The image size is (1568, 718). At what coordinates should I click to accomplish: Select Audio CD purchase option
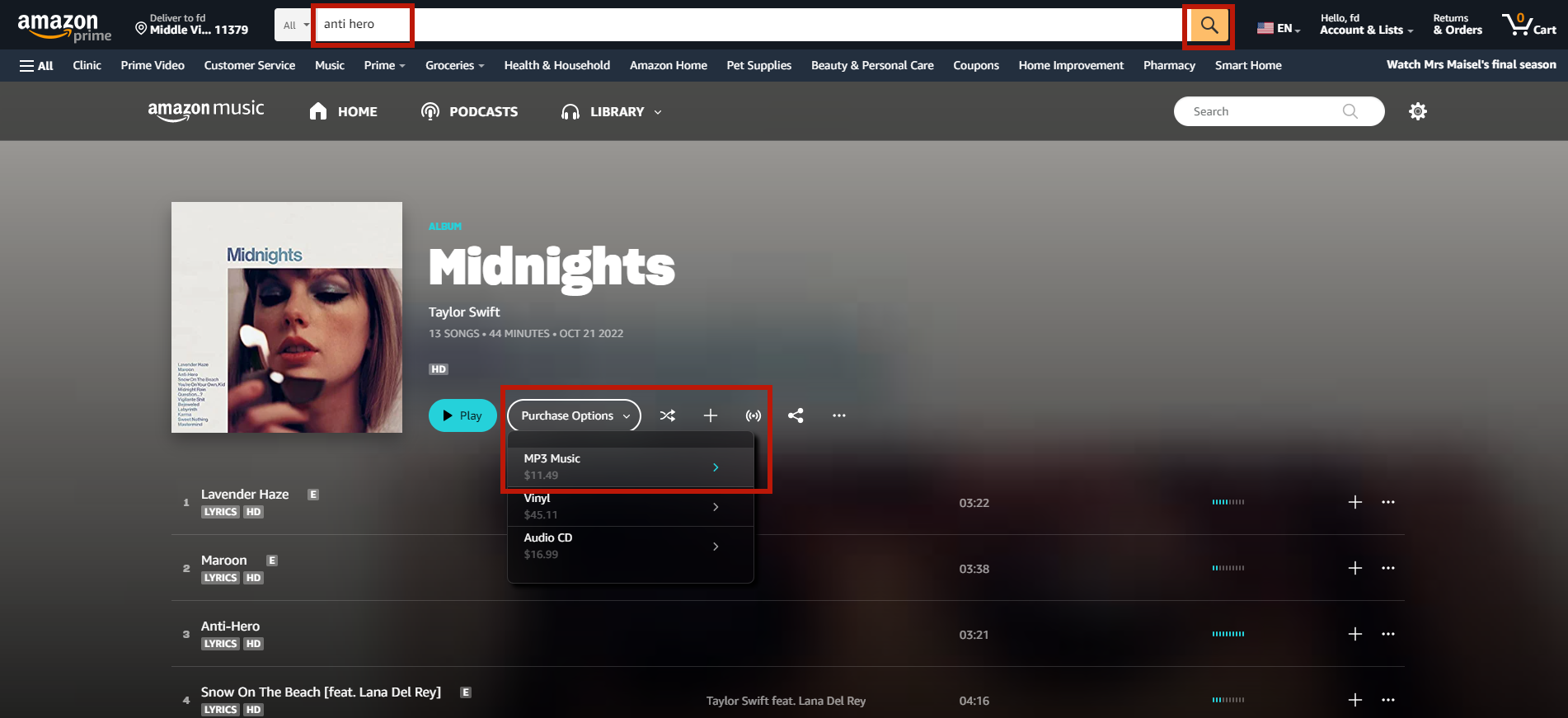tap(631, 546)
